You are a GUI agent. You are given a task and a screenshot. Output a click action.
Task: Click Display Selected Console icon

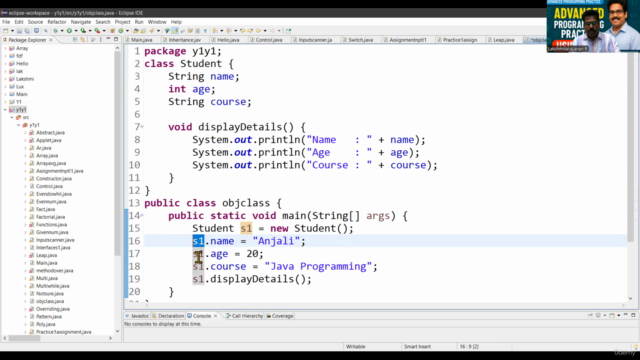[598, 315]
